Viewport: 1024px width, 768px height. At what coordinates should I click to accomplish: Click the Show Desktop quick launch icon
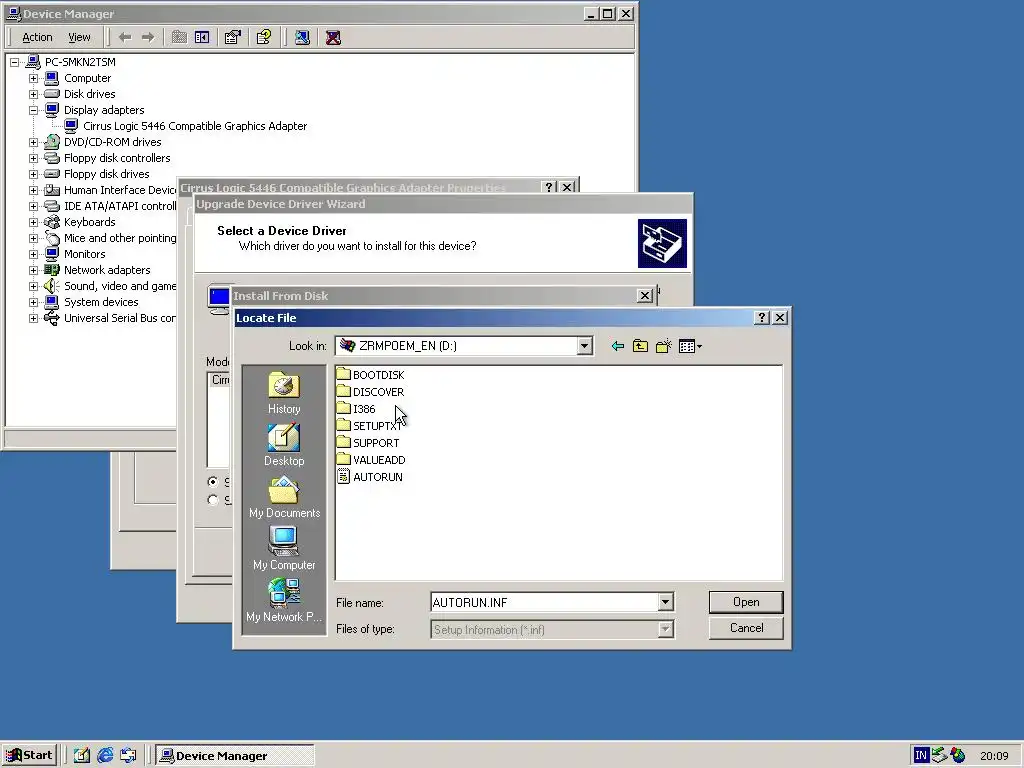(x=82, y=756)
